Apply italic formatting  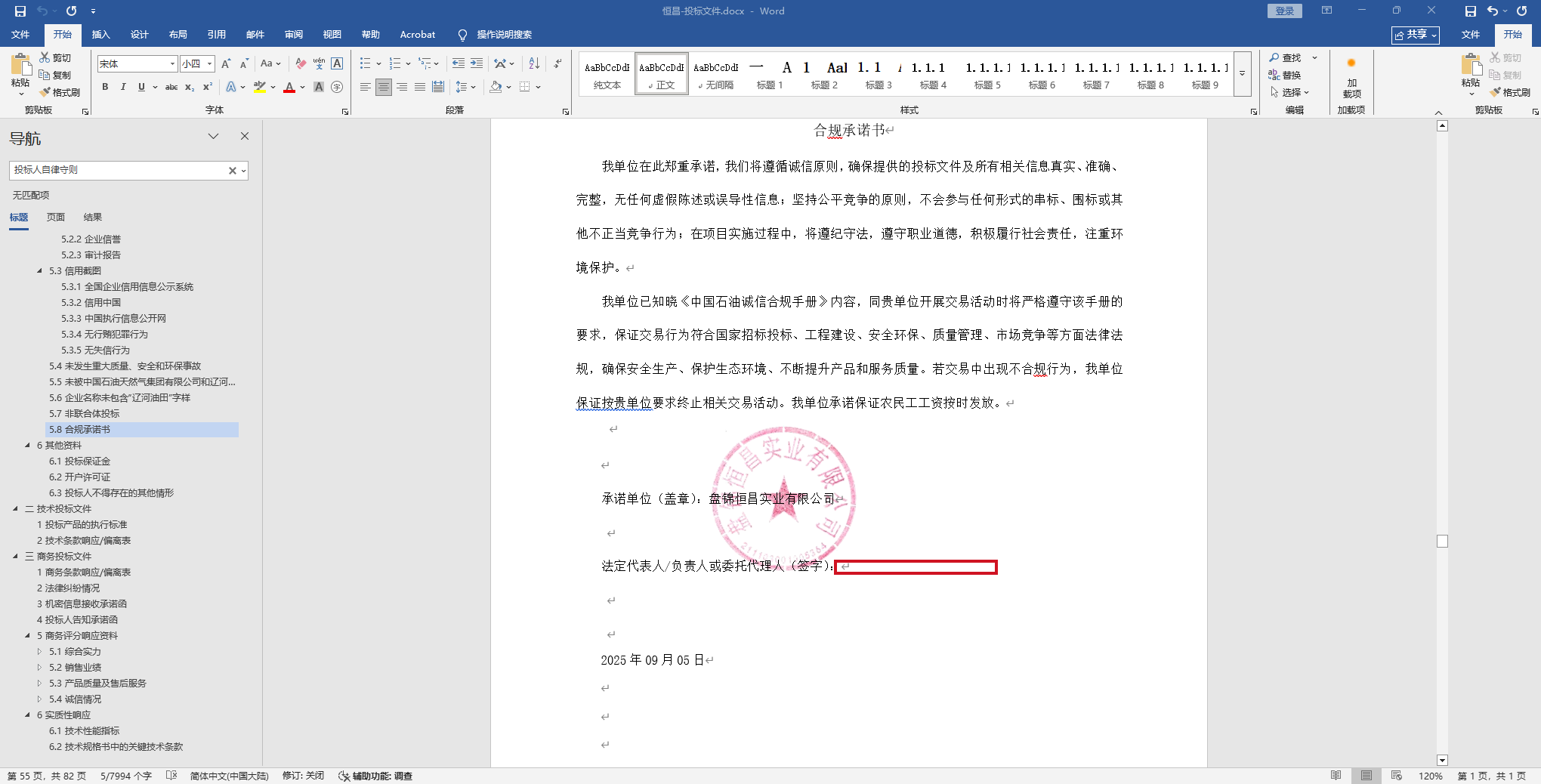(x=123, y=87)
